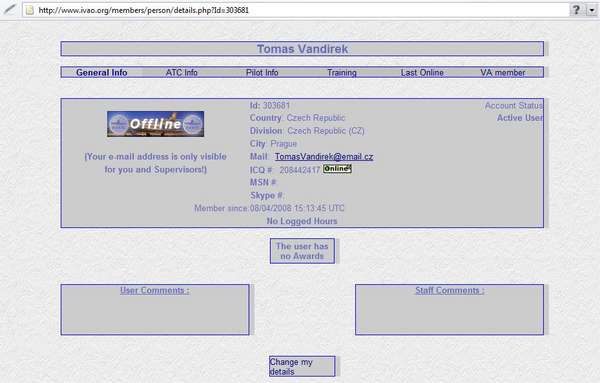The image size is (600, 383).
Task: Open the Training tab
Action: (342, 72)
